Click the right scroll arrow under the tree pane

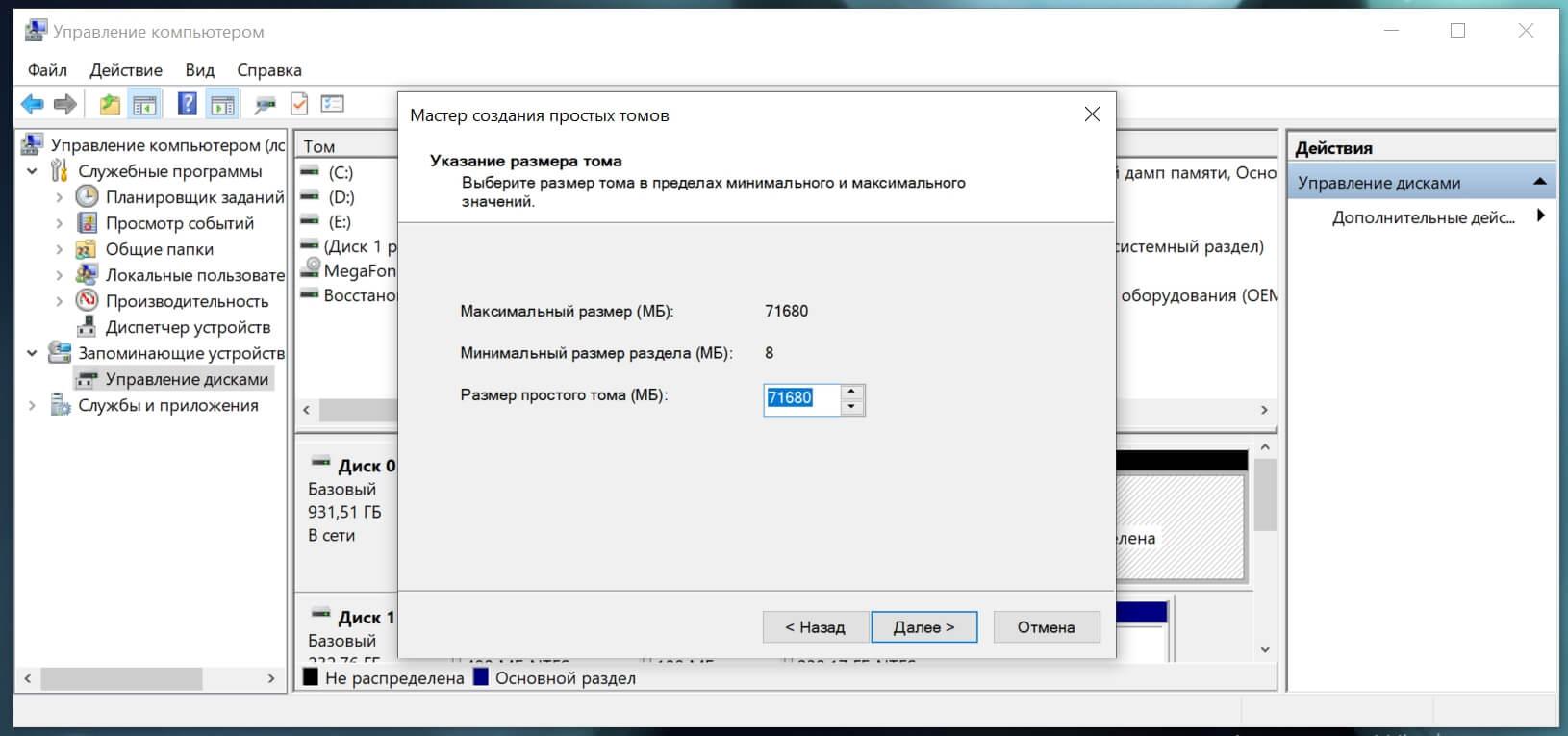click(x=271, y=678)
